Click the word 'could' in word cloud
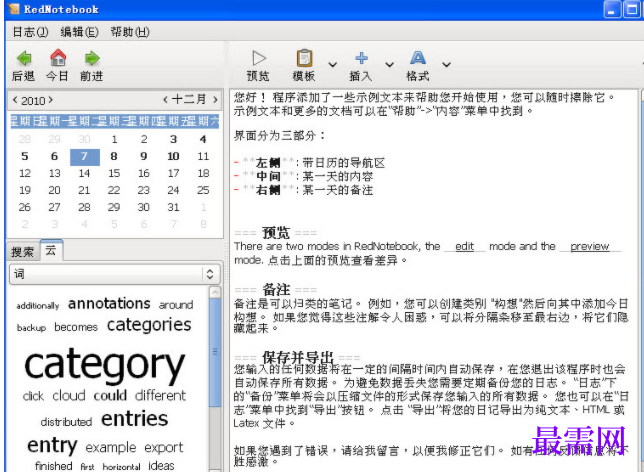The width and height of the screenshot is (644, 472). click(110, 395)
